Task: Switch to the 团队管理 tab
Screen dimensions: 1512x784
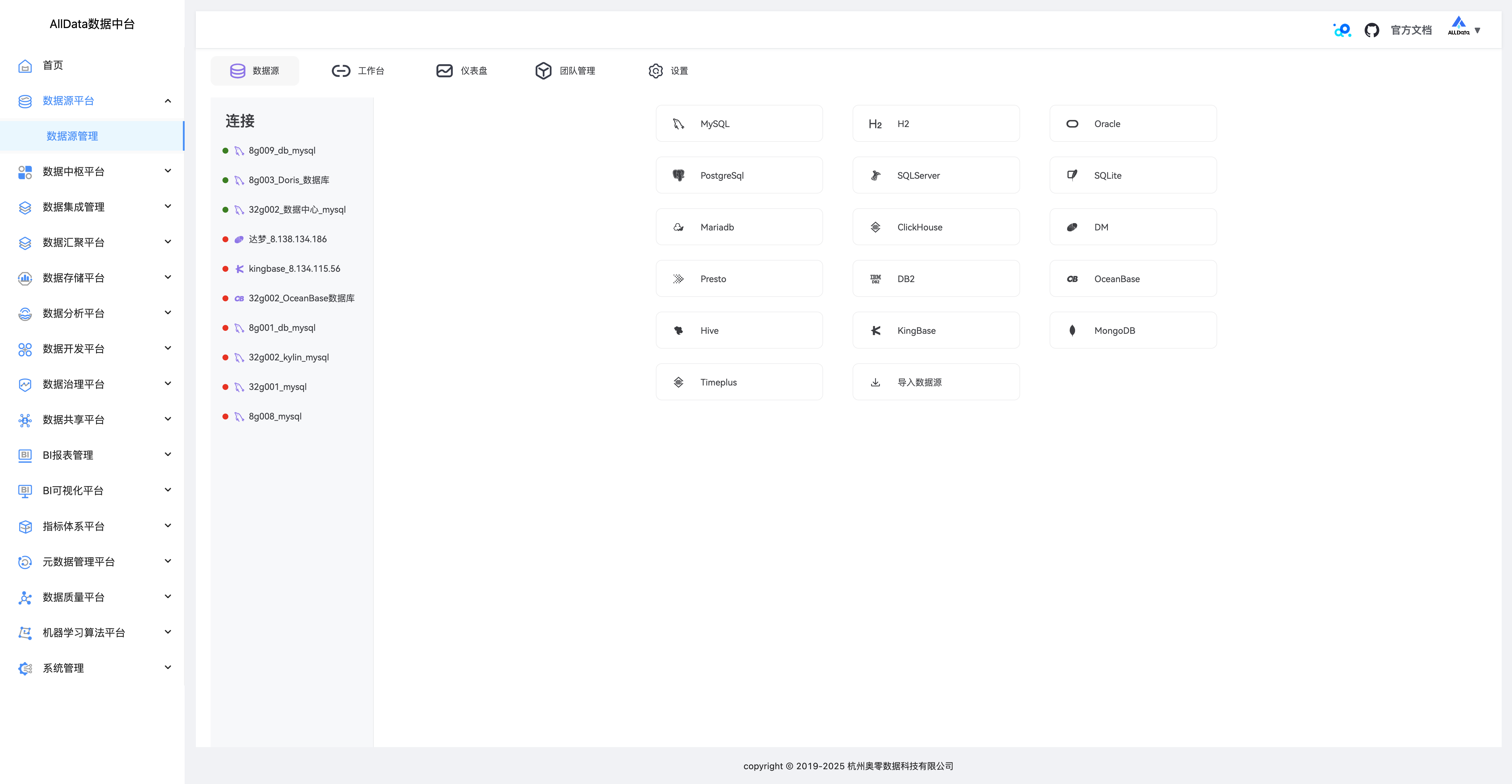Action: (565, 71)
